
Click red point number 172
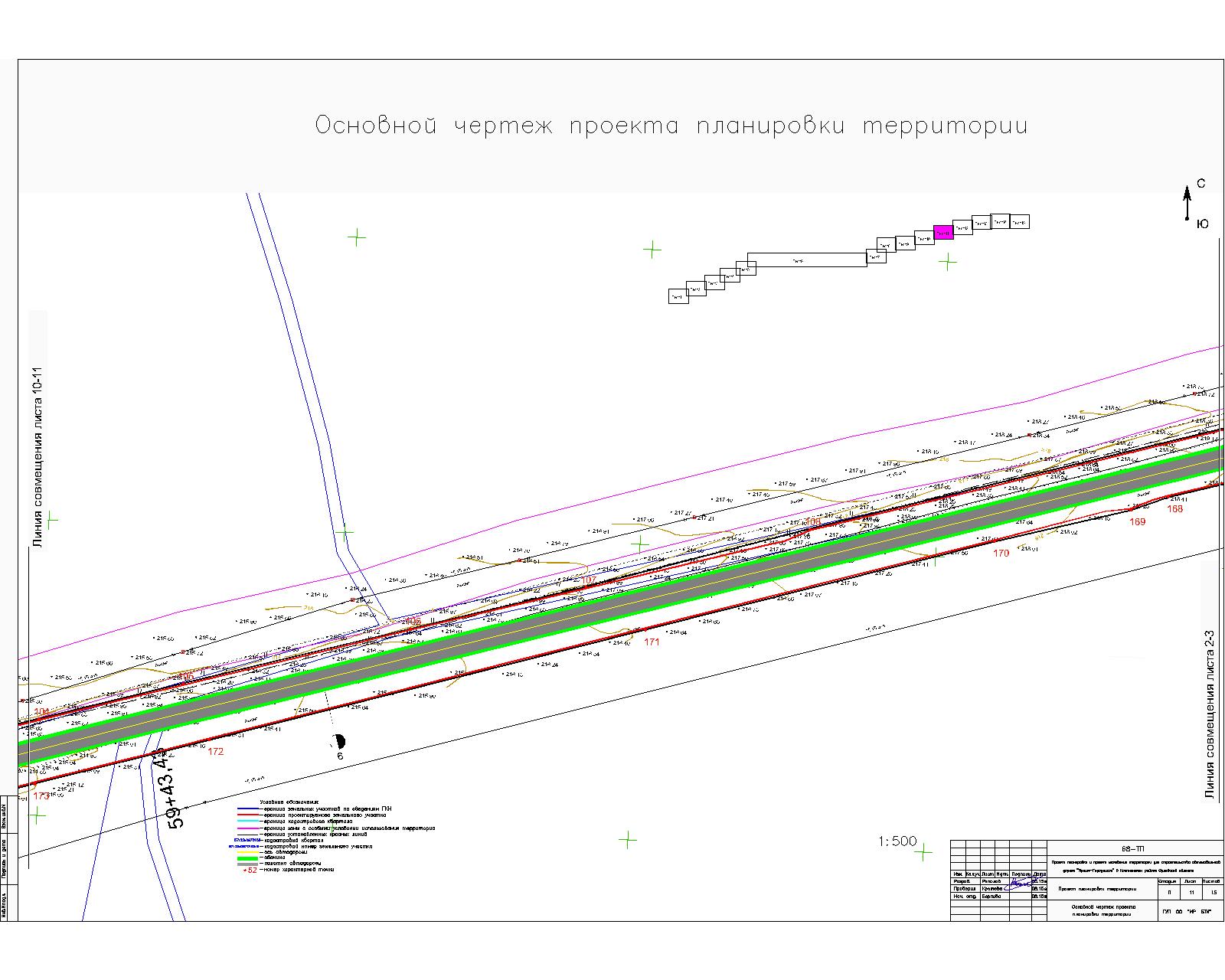[215, 752]
